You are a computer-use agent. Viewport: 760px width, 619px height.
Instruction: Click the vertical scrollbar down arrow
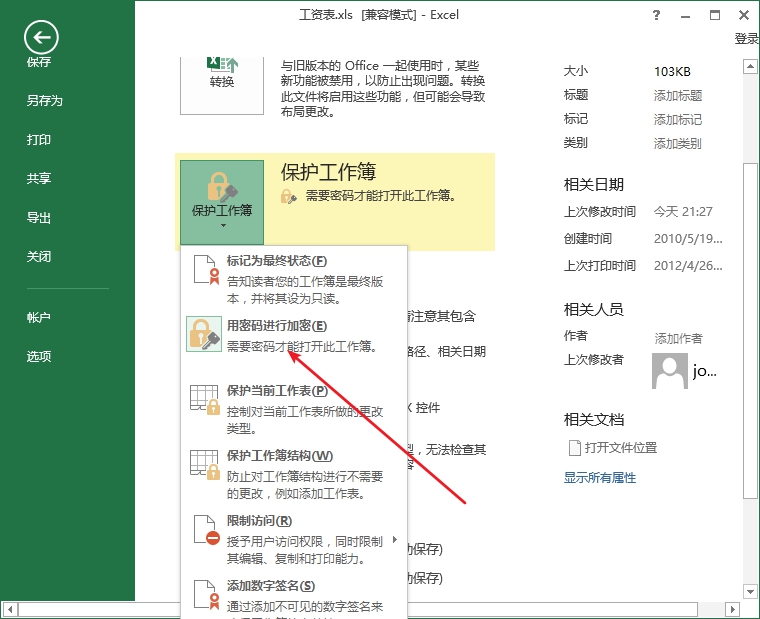[750, 591]
